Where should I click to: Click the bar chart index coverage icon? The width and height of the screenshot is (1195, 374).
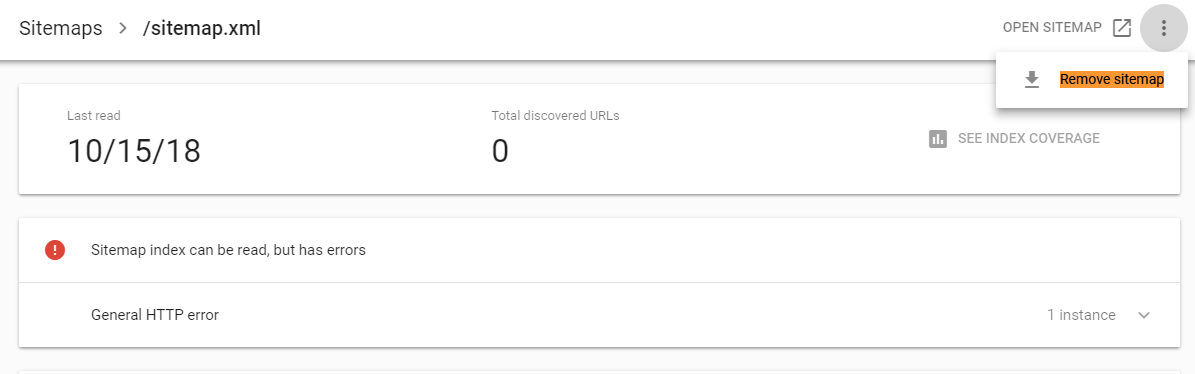(938, 139)
